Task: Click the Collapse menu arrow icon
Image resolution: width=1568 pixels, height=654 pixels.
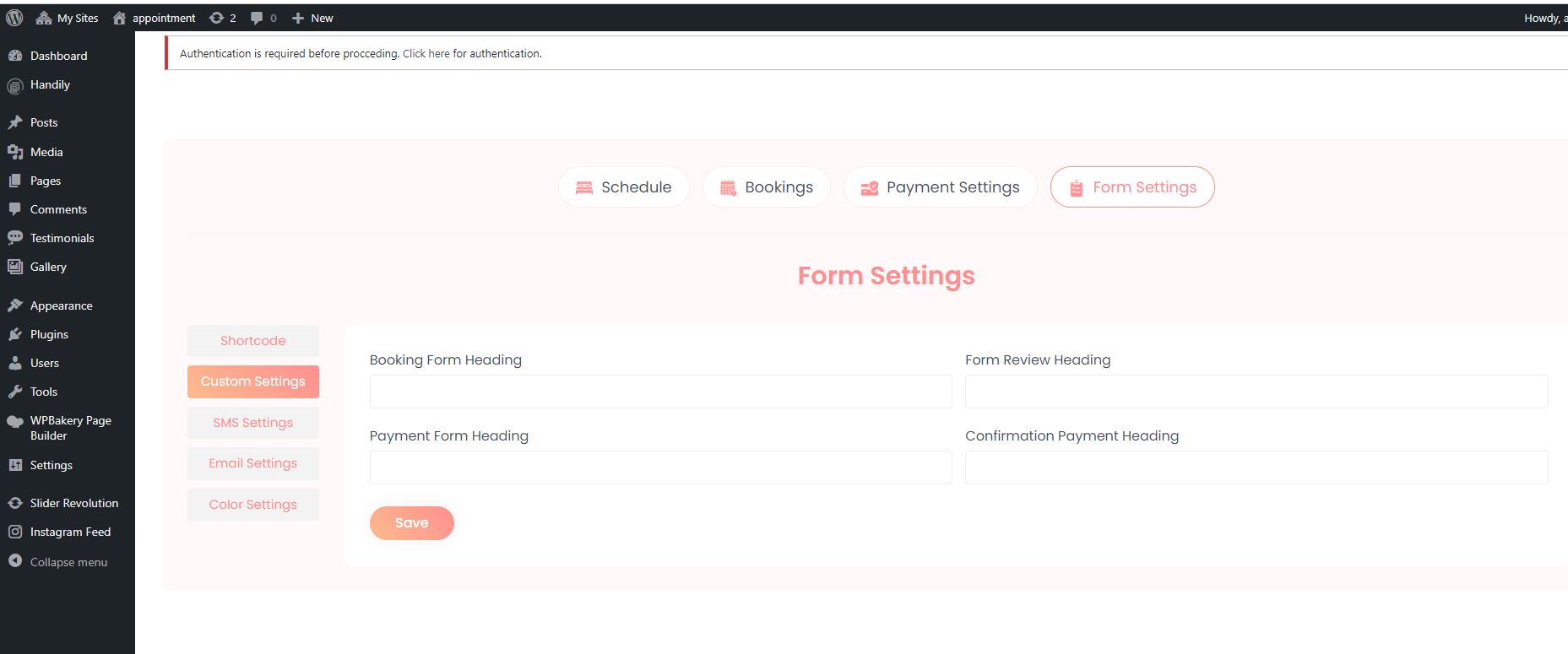Action: click(x=15, y=561)
